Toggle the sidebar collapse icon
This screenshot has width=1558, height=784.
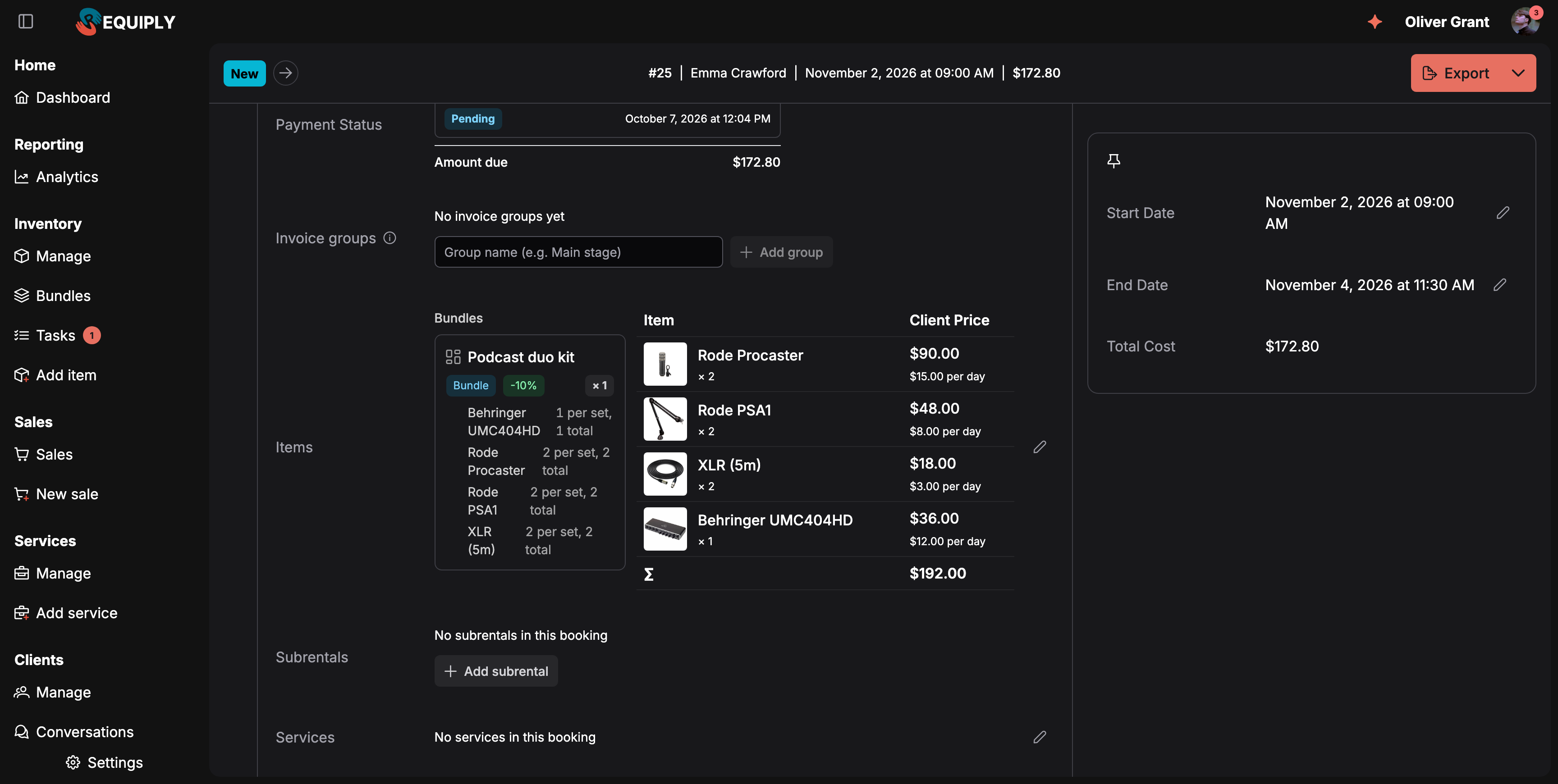(x=25, y=22)
